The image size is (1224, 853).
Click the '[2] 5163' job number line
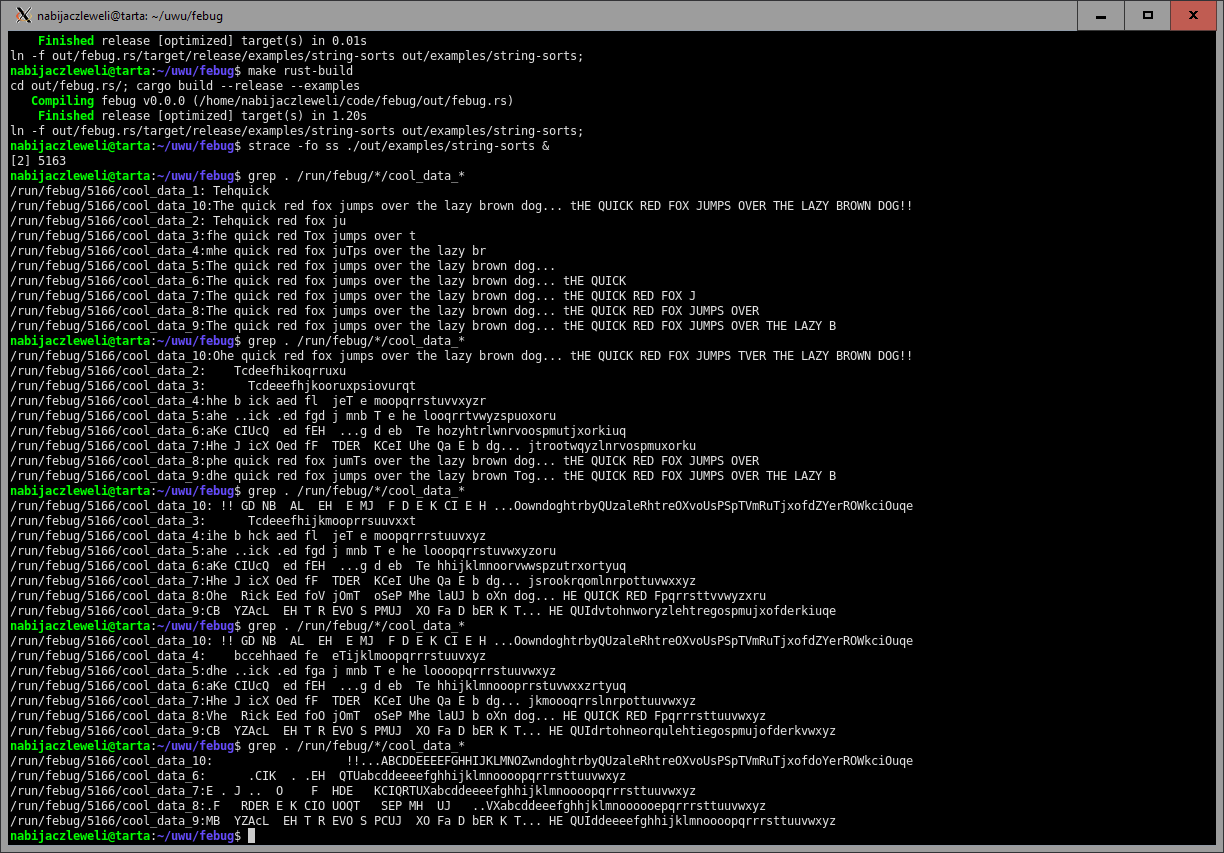tap(38, 161)
